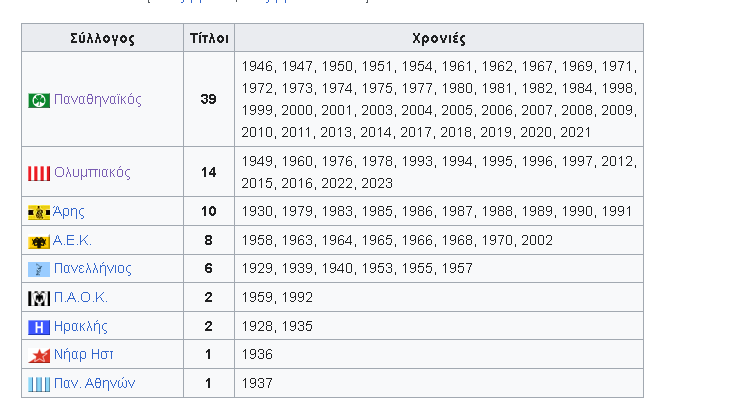Click the Near East red star logo
732x414 pixels.
39,355
